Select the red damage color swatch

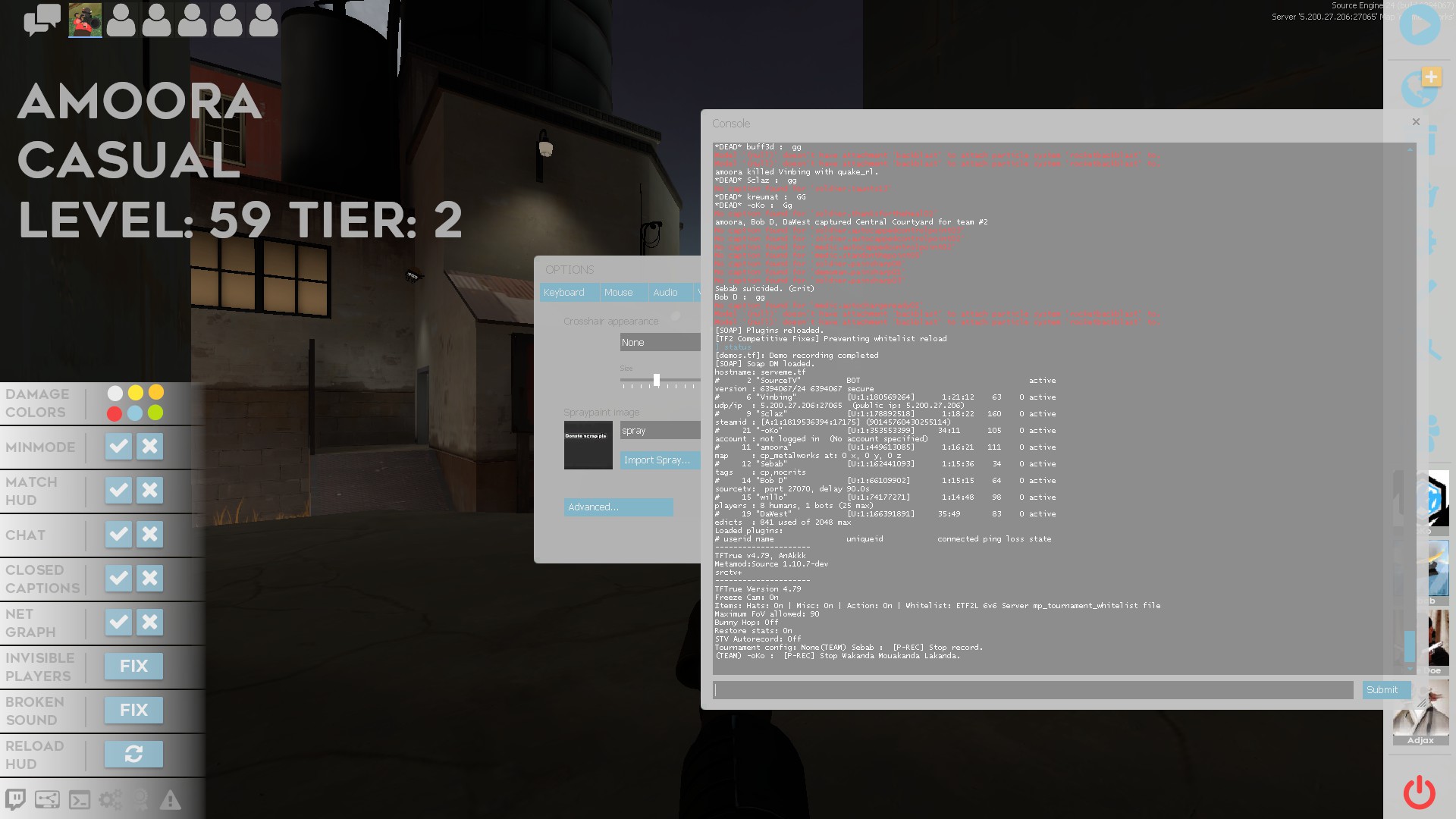coord(115,413)
